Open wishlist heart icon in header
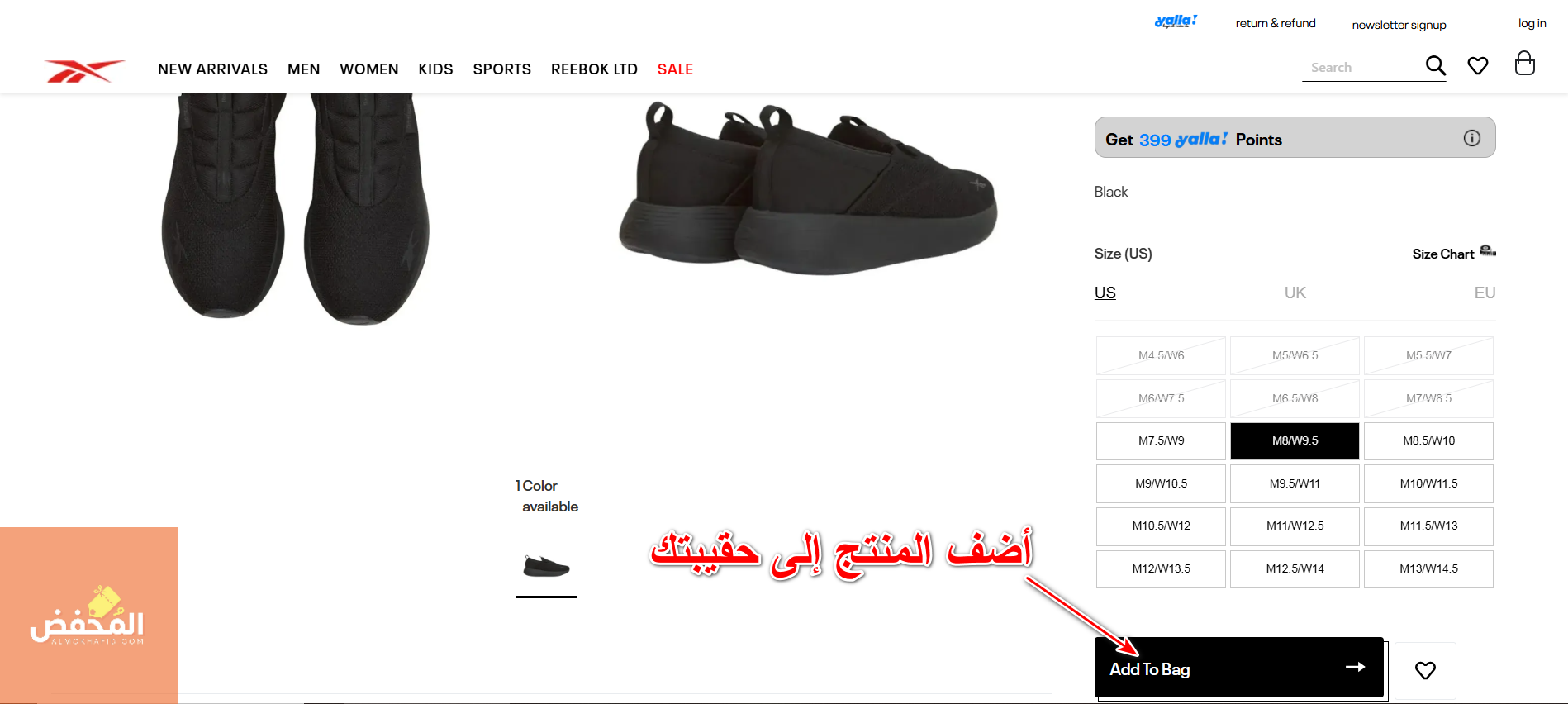This screenshot has width=1568, height=704. [1478, 65]
